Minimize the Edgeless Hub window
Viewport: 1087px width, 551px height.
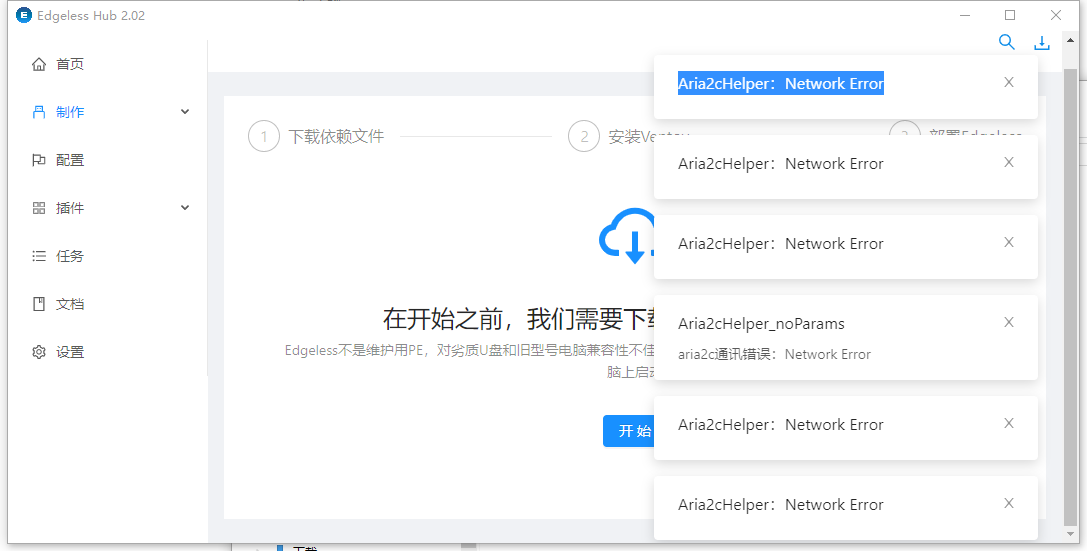pyautogui.click(x=964, y=15)
